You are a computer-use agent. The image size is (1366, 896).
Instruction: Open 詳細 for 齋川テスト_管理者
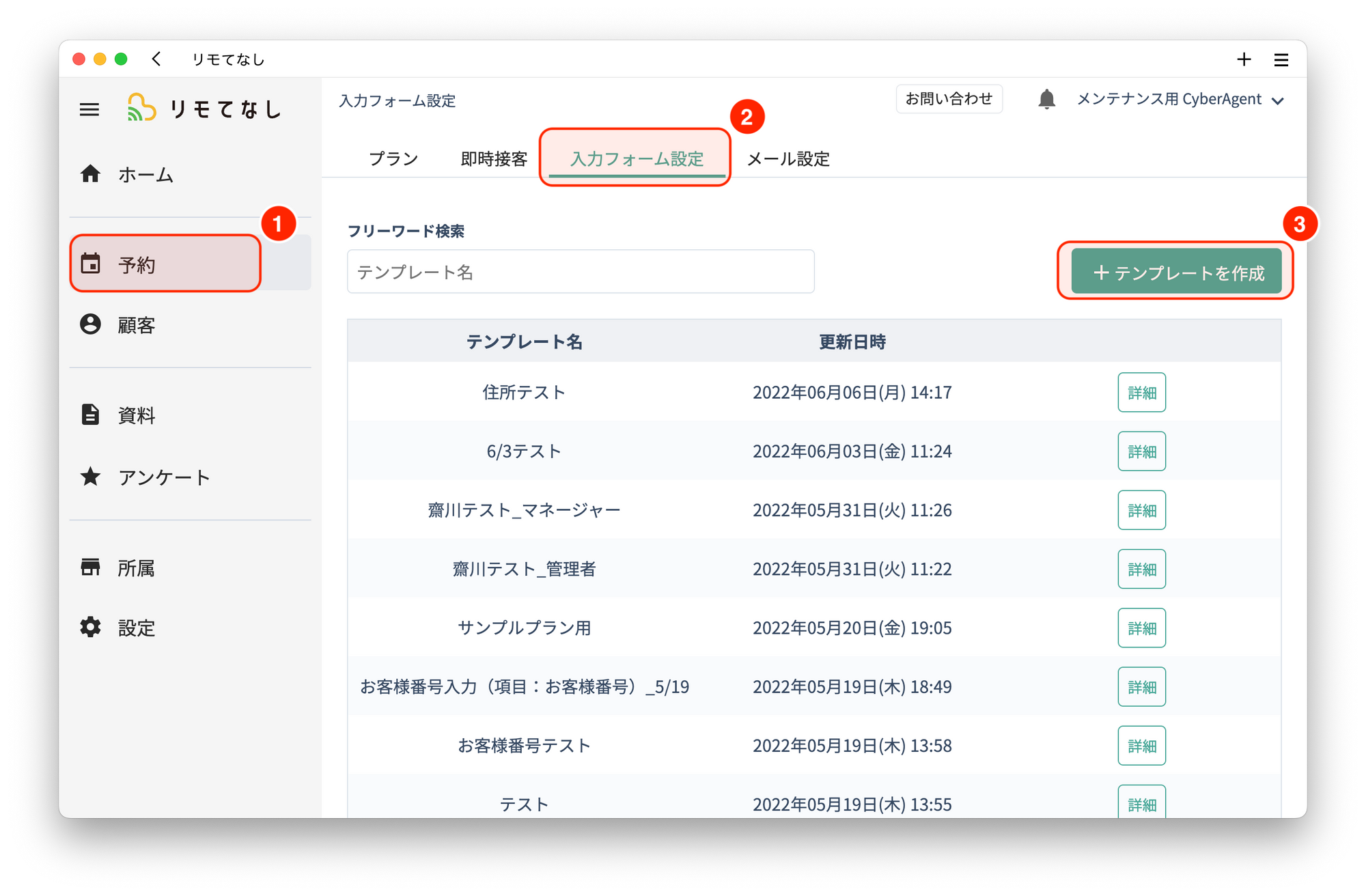[1141, 568]
